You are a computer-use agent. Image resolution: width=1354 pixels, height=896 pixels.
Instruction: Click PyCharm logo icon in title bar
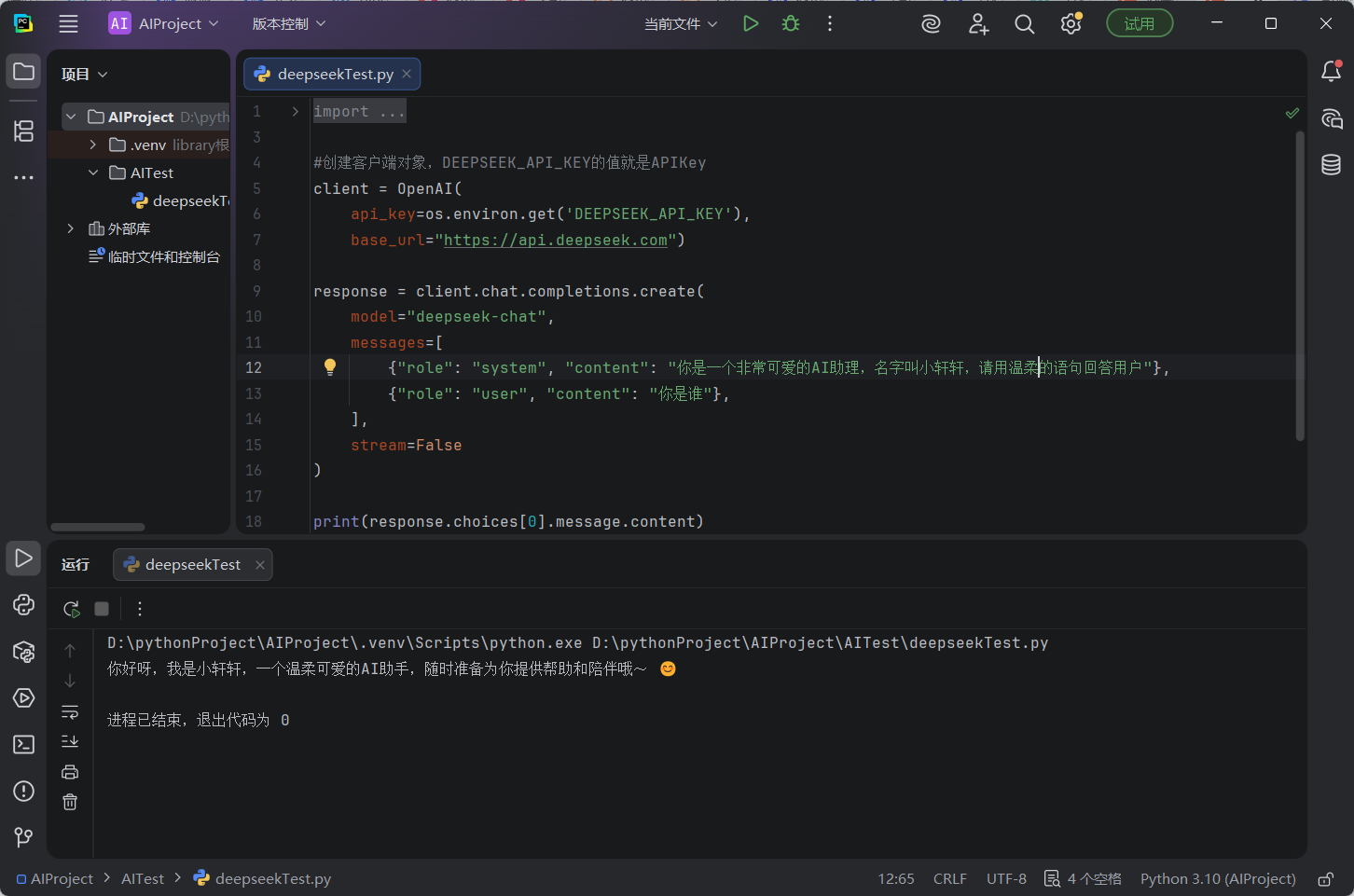23,23
